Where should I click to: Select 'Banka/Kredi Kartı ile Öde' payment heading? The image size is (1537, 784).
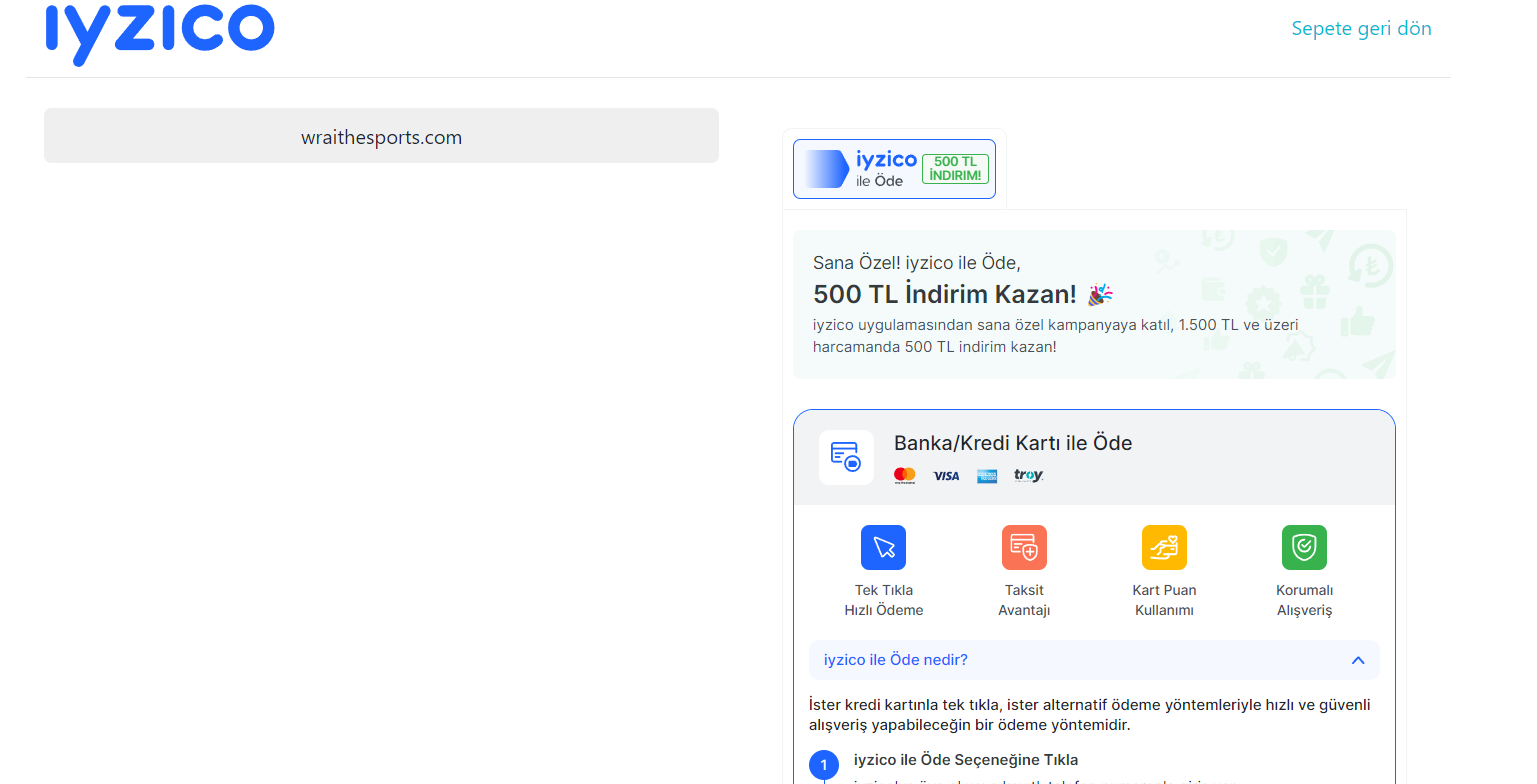click(1013, 443)
